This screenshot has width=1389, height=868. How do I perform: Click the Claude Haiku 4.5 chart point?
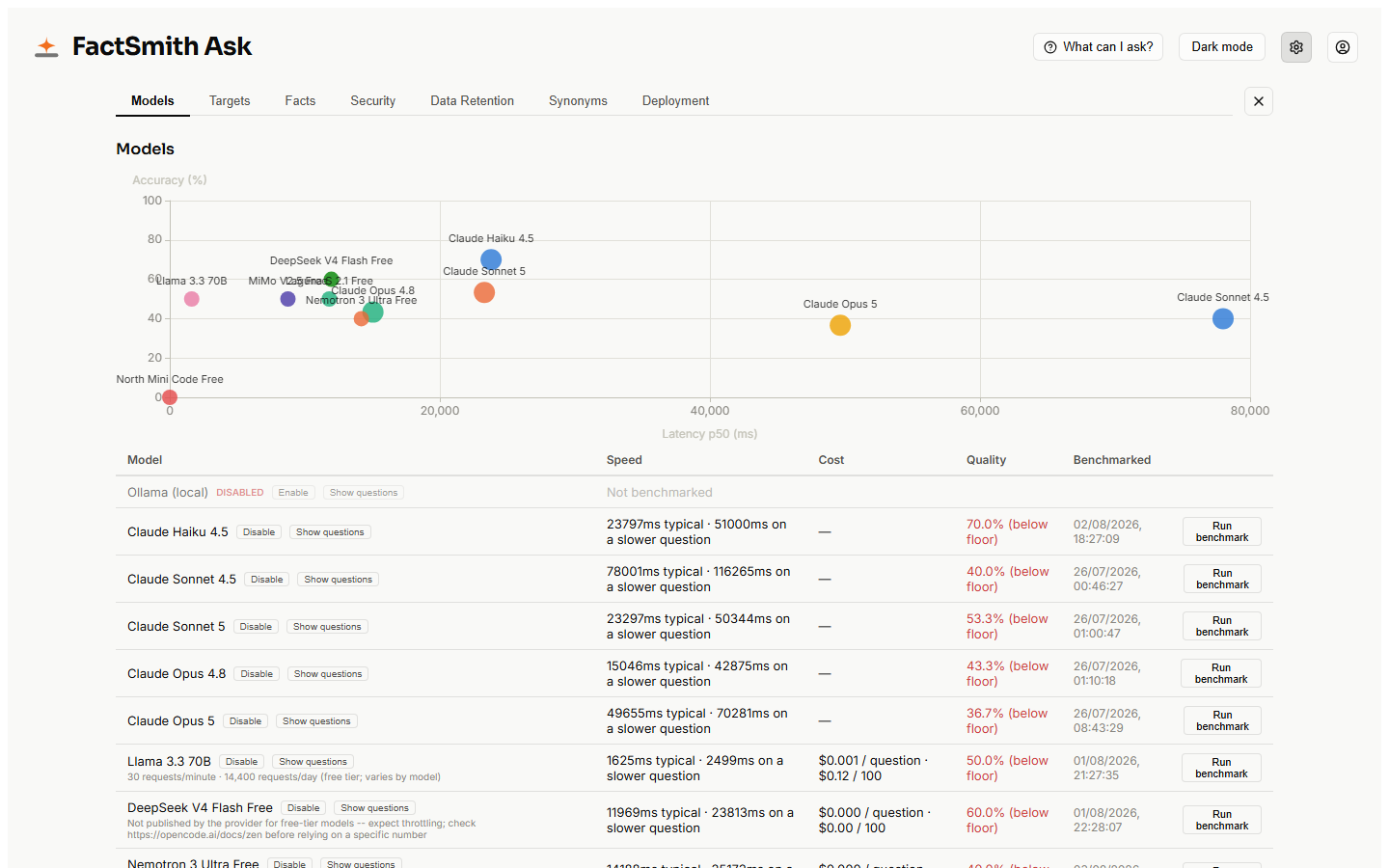491,259
